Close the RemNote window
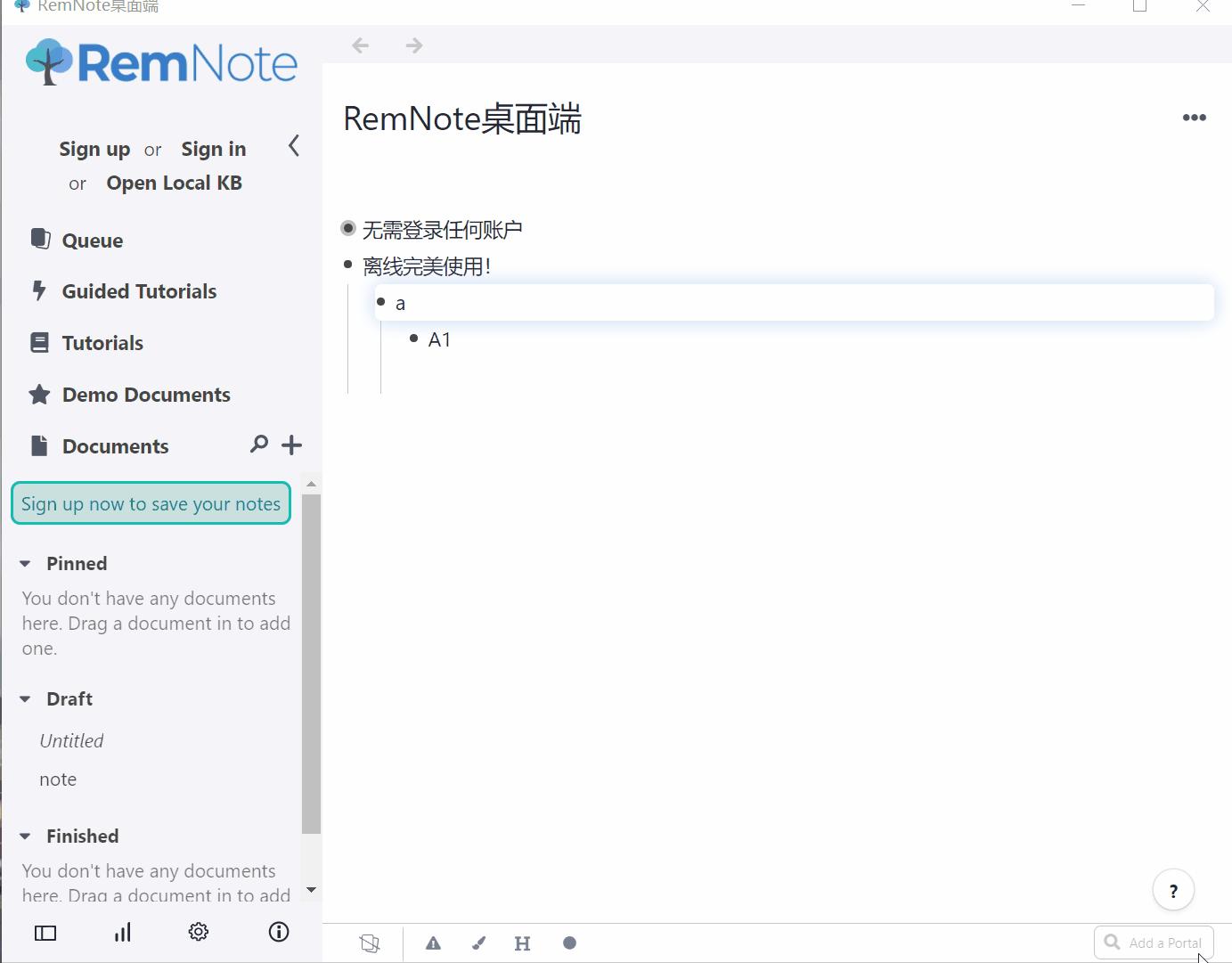 pyautogui.click(x=1203, y=6)
